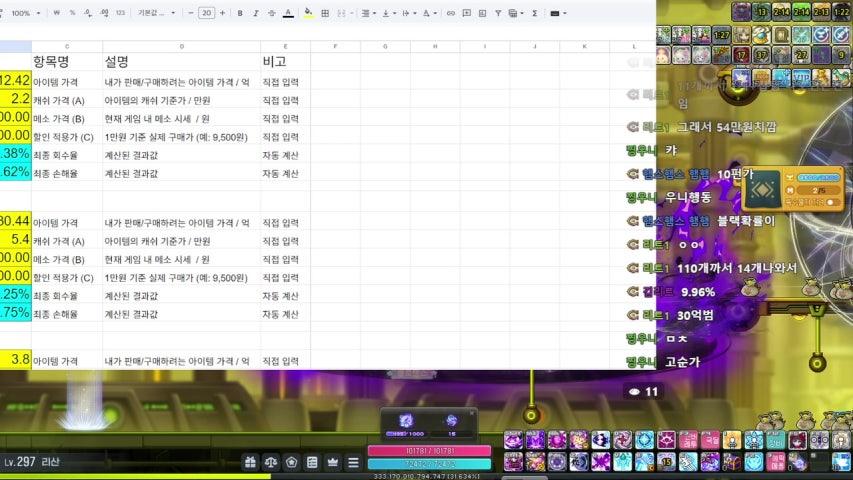Image resolution: width=853 pixels, height=480 pixels.
Task: Click chat message 110개까서 14개나와서
Action: point(737,268)
